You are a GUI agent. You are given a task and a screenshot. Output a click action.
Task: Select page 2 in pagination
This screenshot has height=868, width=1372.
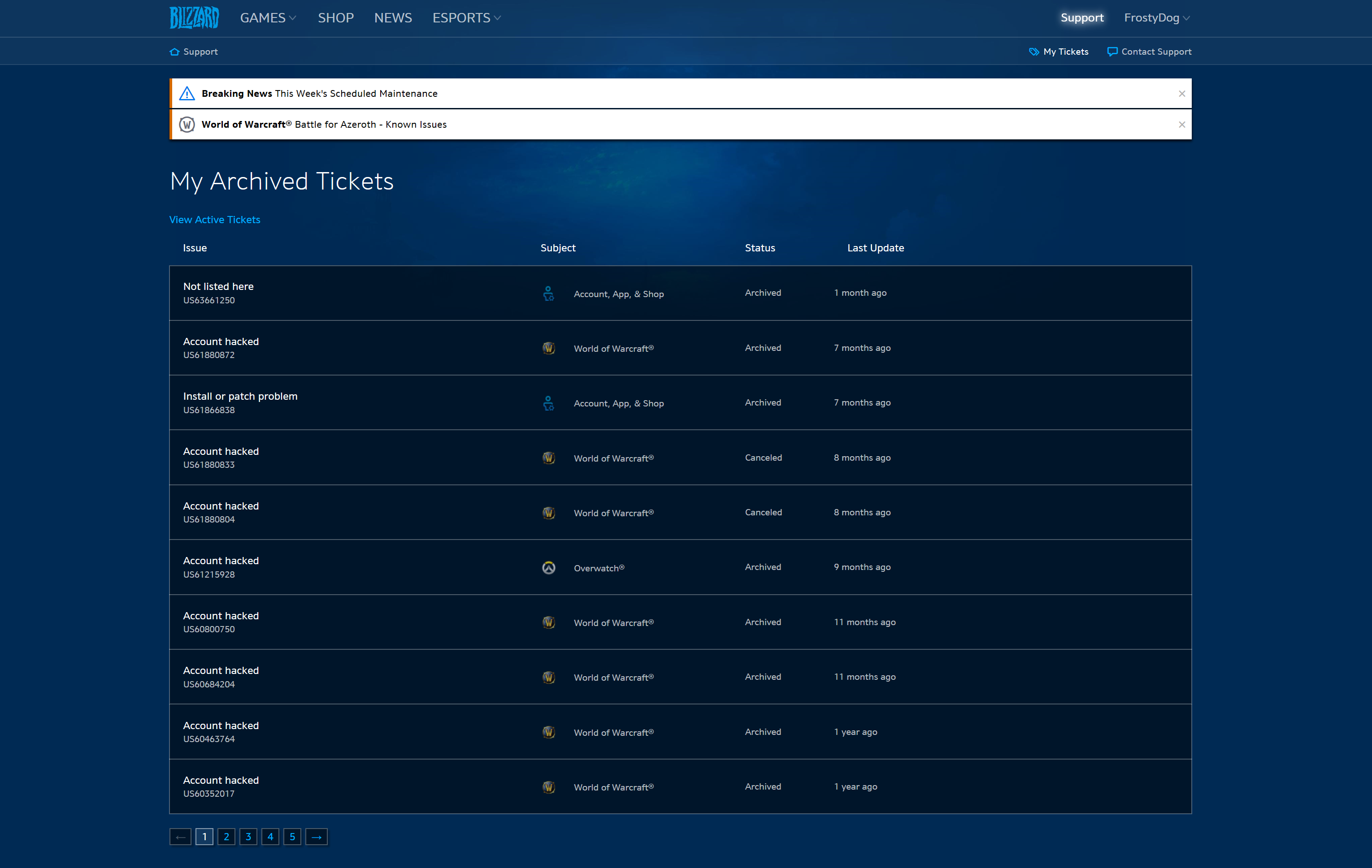(226, 837)
